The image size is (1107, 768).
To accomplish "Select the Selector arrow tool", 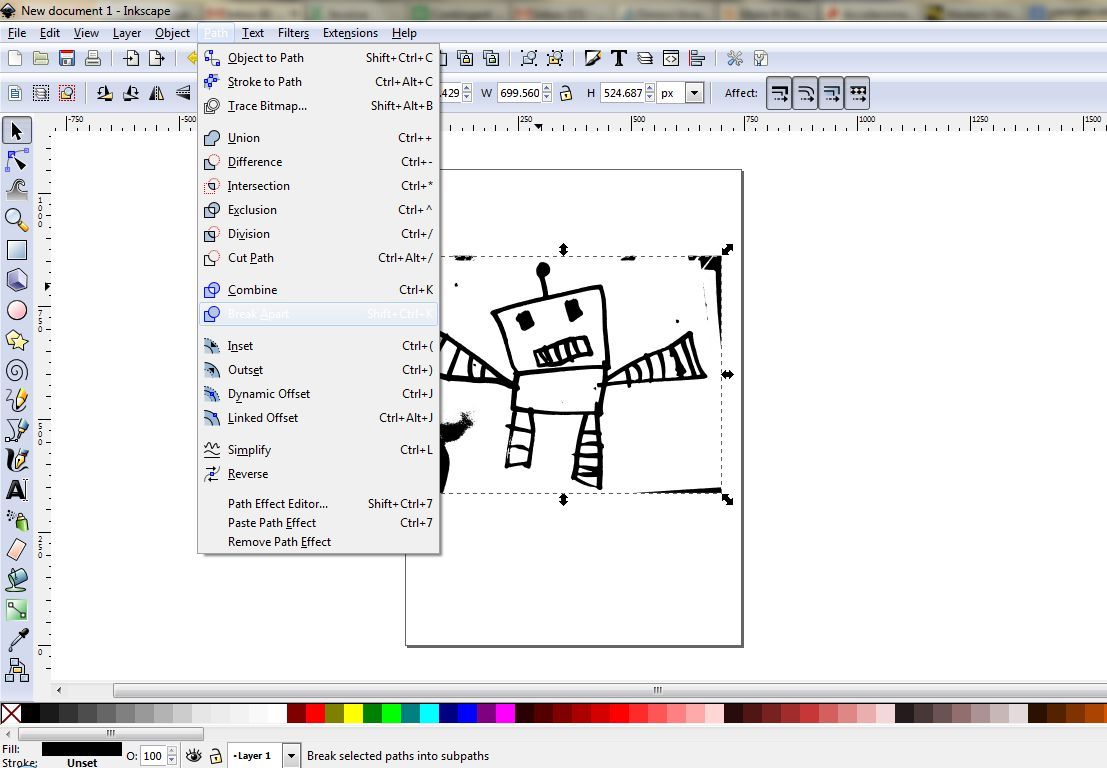I will click(x=16, y=130).
